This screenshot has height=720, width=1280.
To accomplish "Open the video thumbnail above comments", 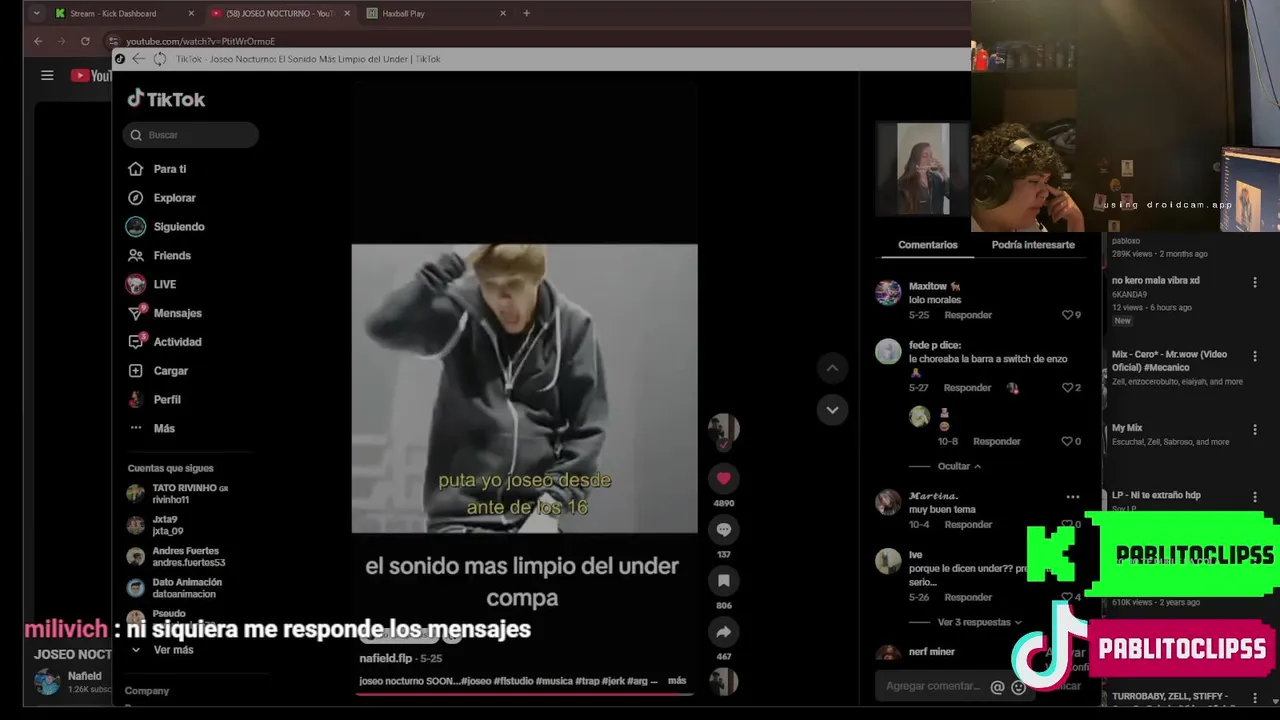I will point(924,168).
